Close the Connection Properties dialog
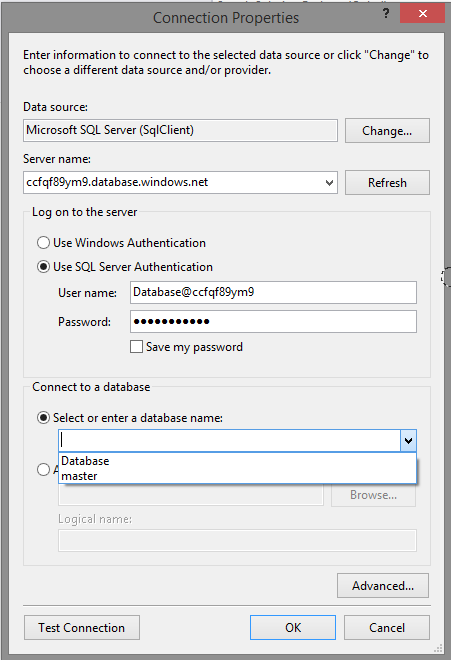 (x=422, y=13)
